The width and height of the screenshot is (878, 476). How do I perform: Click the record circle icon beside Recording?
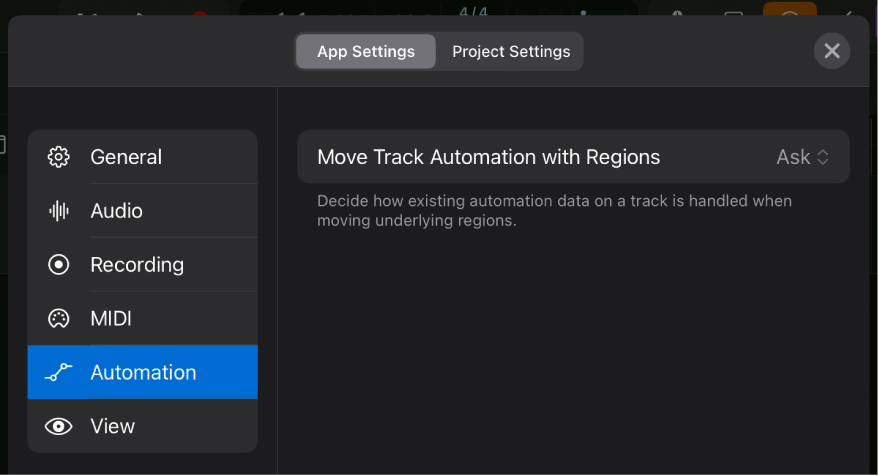pyautogui.click(x=59, y=265)
